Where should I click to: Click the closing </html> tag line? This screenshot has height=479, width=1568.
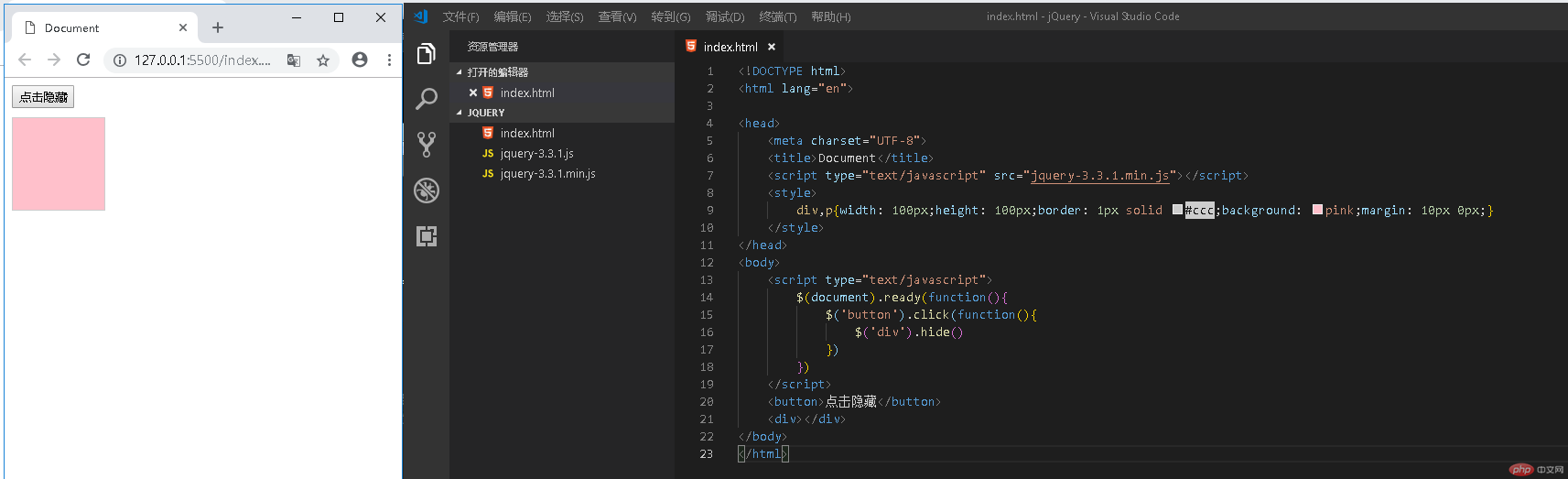click(763, 454)
